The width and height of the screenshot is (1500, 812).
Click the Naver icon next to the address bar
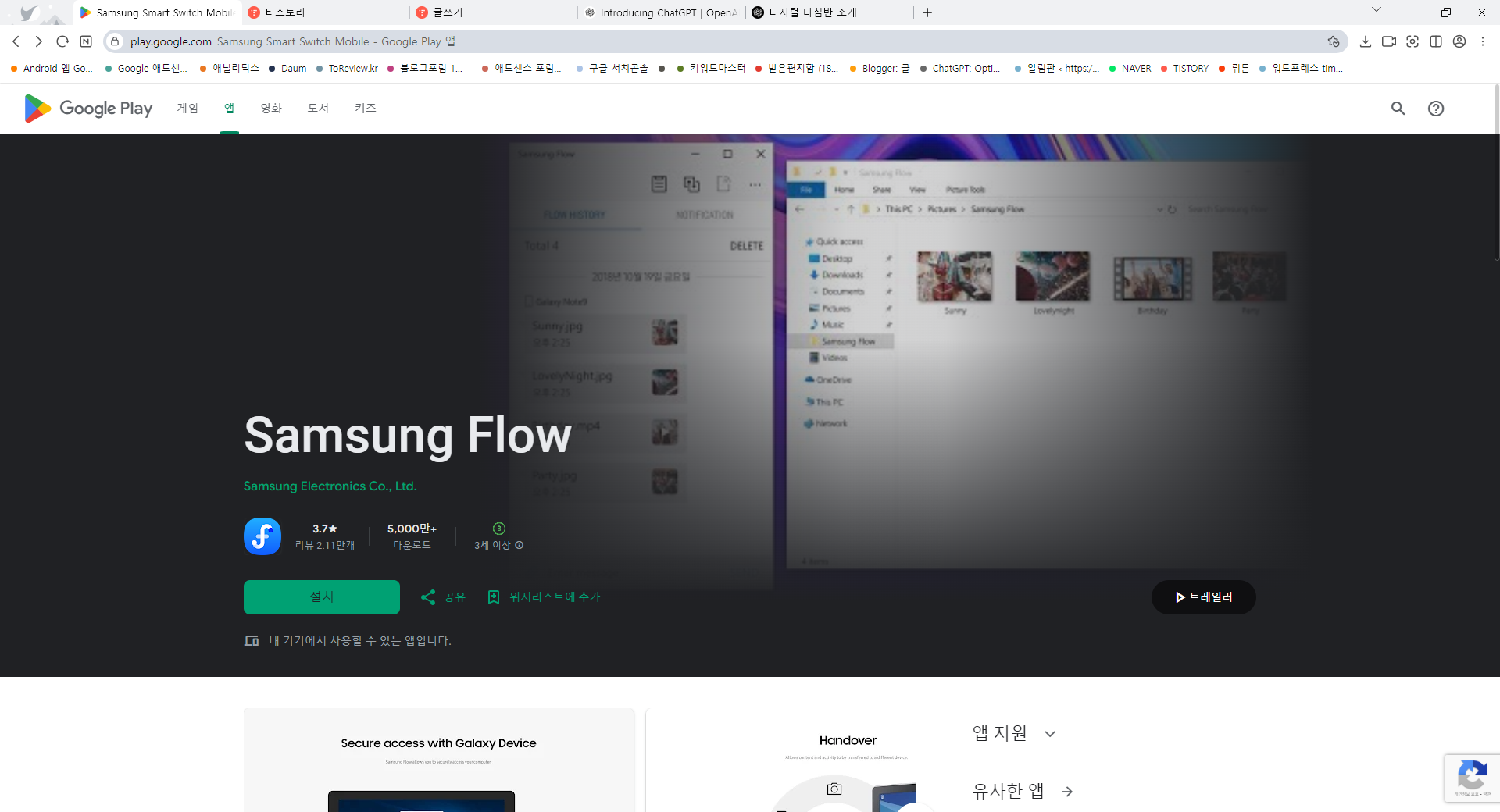click(x=86, y=41)
